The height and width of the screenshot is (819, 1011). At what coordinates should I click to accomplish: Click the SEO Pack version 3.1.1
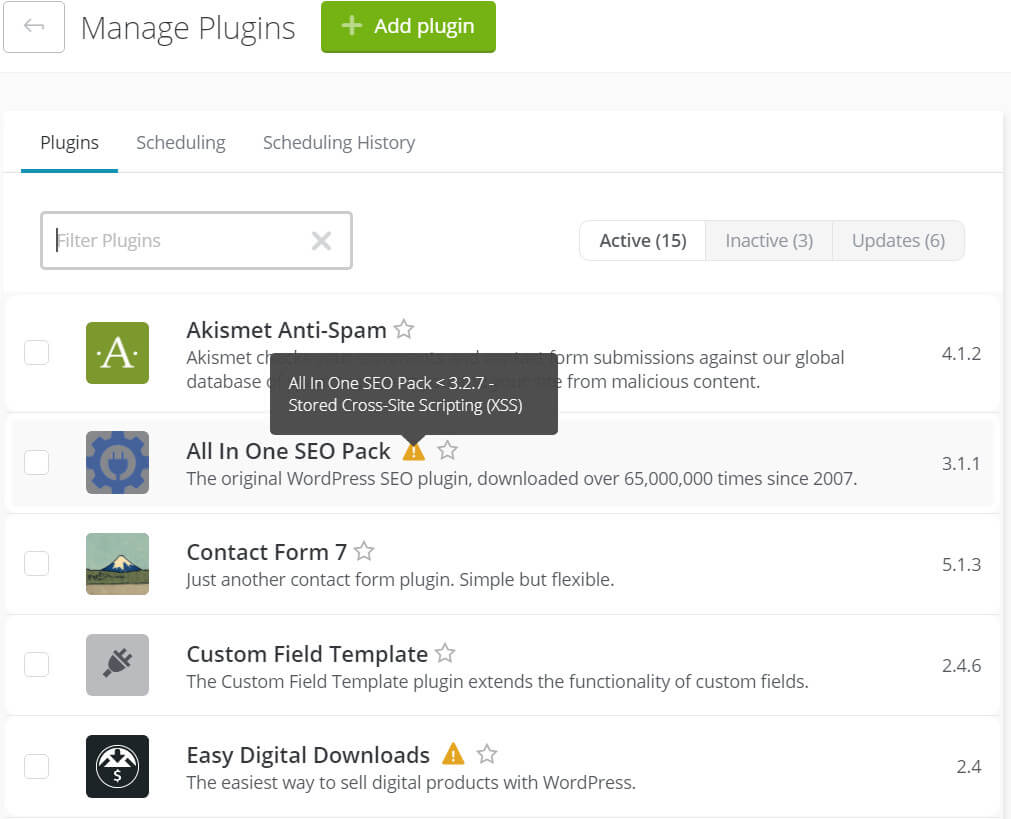pos(961,463)
